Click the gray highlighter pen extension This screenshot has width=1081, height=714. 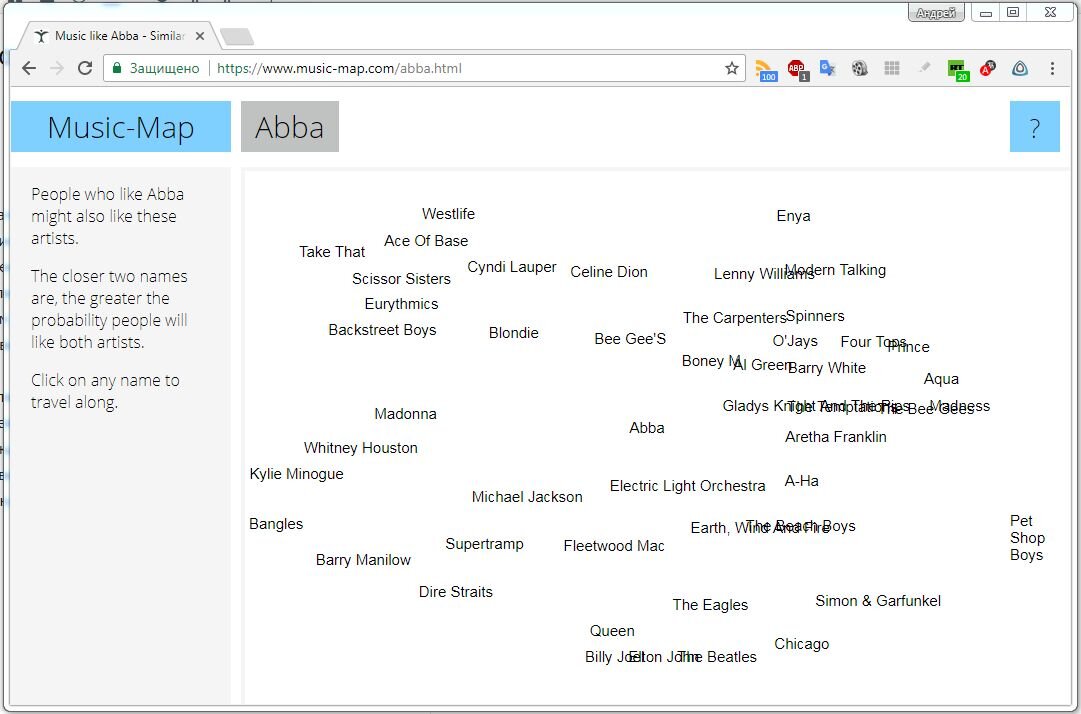[924, 68]
